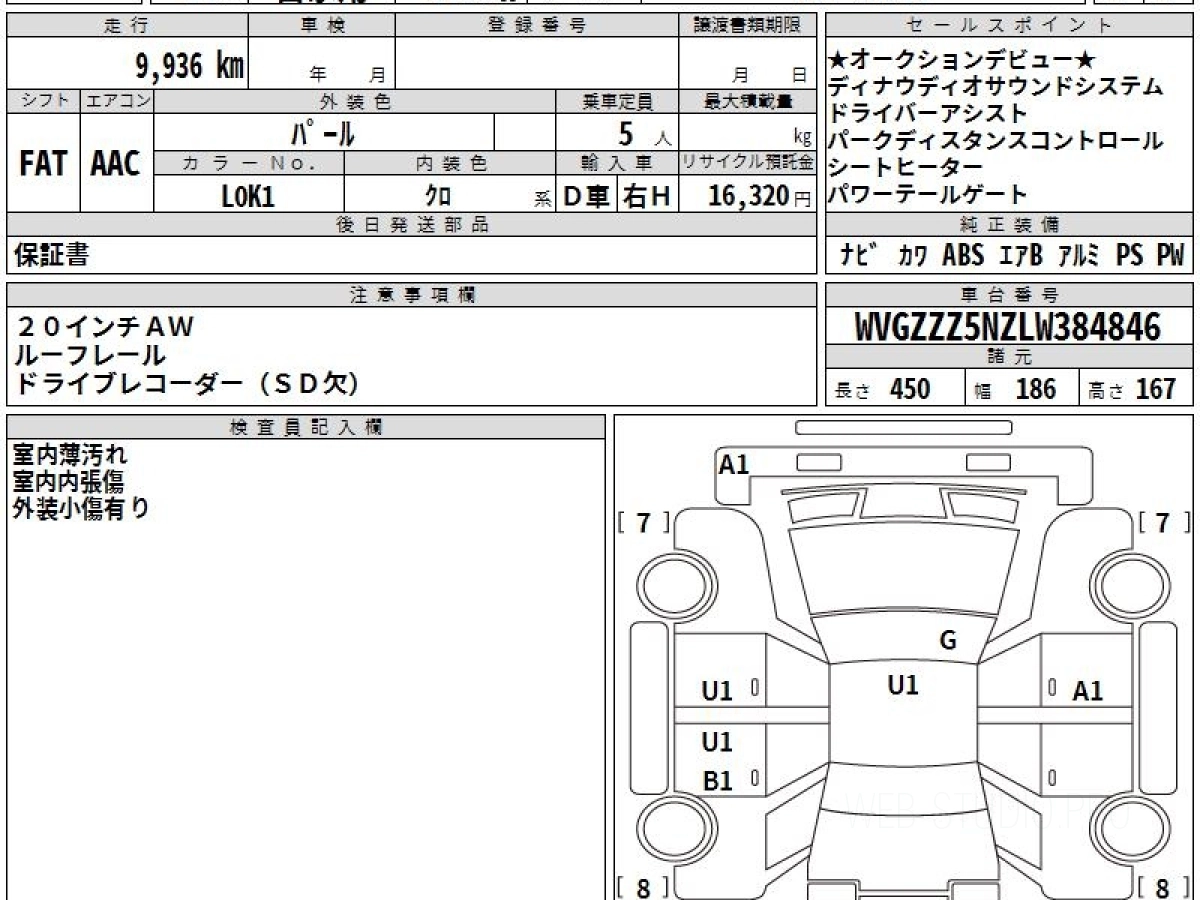
Task: Click the width value 186
Action: pyautogui.click(x=1036, y=389)
